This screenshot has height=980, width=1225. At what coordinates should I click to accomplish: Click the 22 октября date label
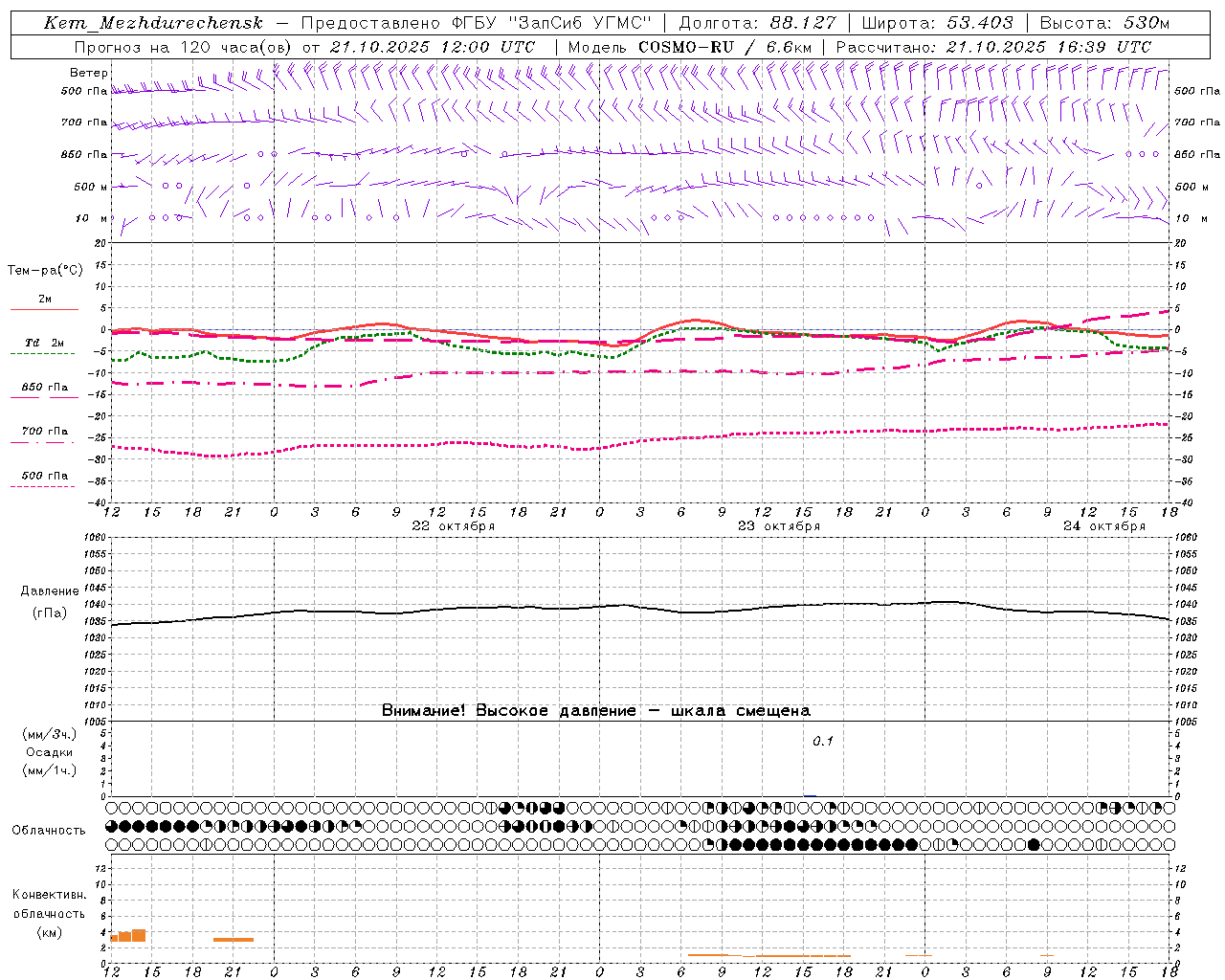[x=454, y=526]
